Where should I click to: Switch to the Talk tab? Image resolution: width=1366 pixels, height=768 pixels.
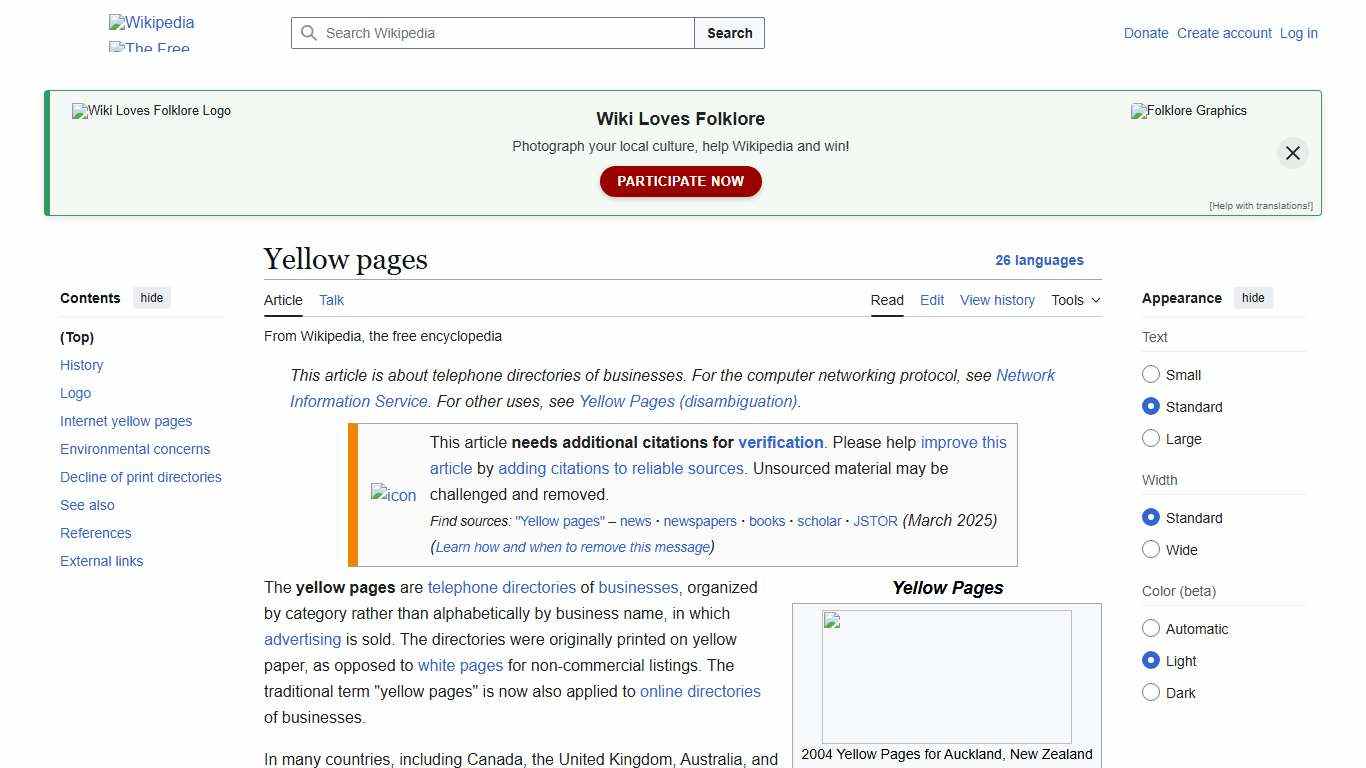(x=331, y=300)
